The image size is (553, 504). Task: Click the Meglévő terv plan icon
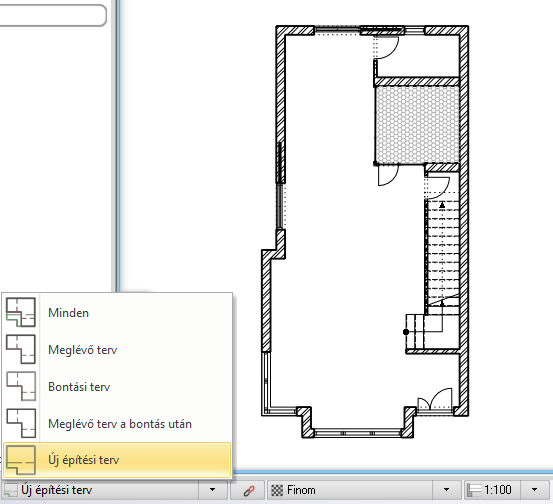tap(21, 349)
